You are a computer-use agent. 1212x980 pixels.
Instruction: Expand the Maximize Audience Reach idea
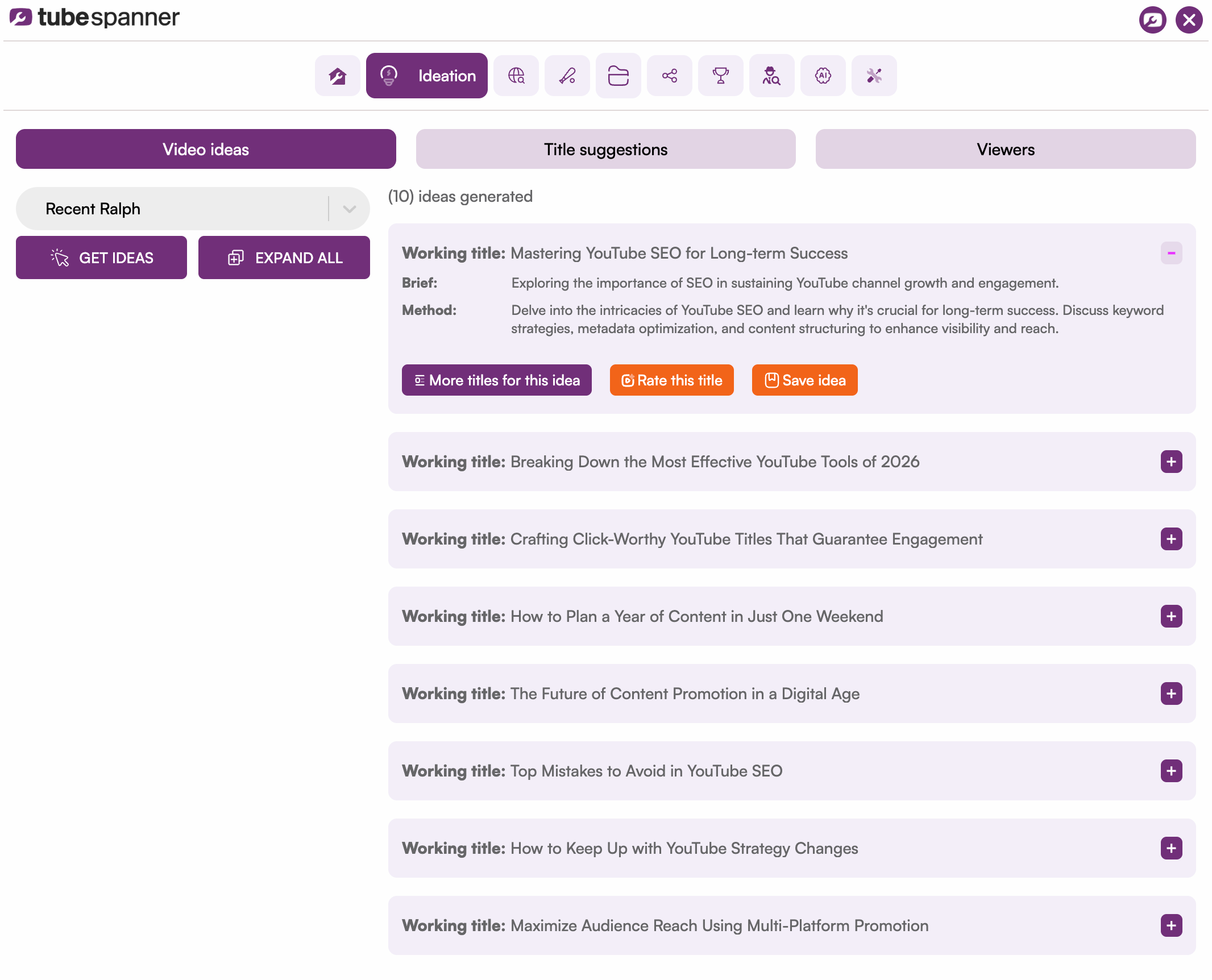(1172, 925)
